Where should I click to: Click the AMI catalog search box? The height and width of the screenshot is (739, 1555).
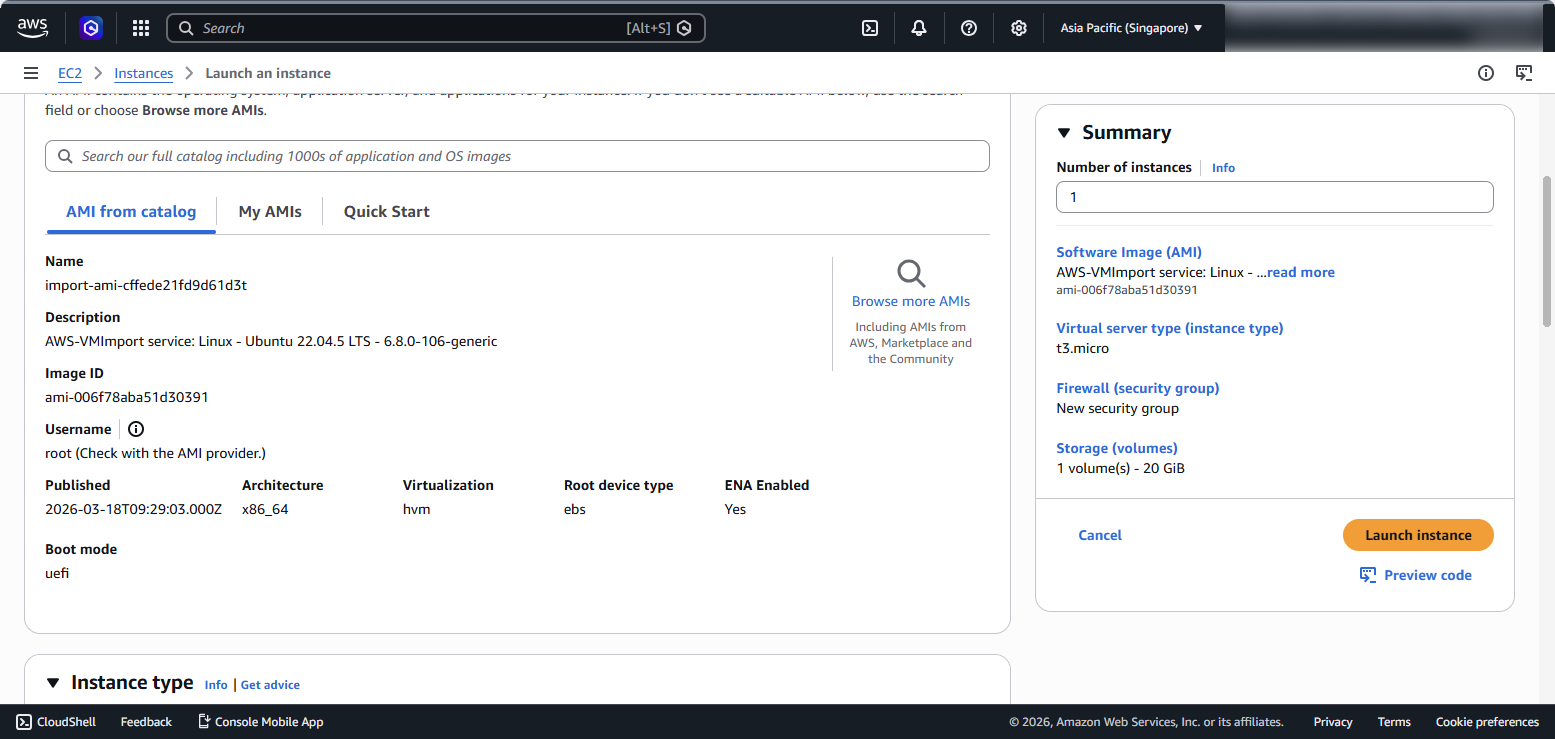(x=517, y=156)
